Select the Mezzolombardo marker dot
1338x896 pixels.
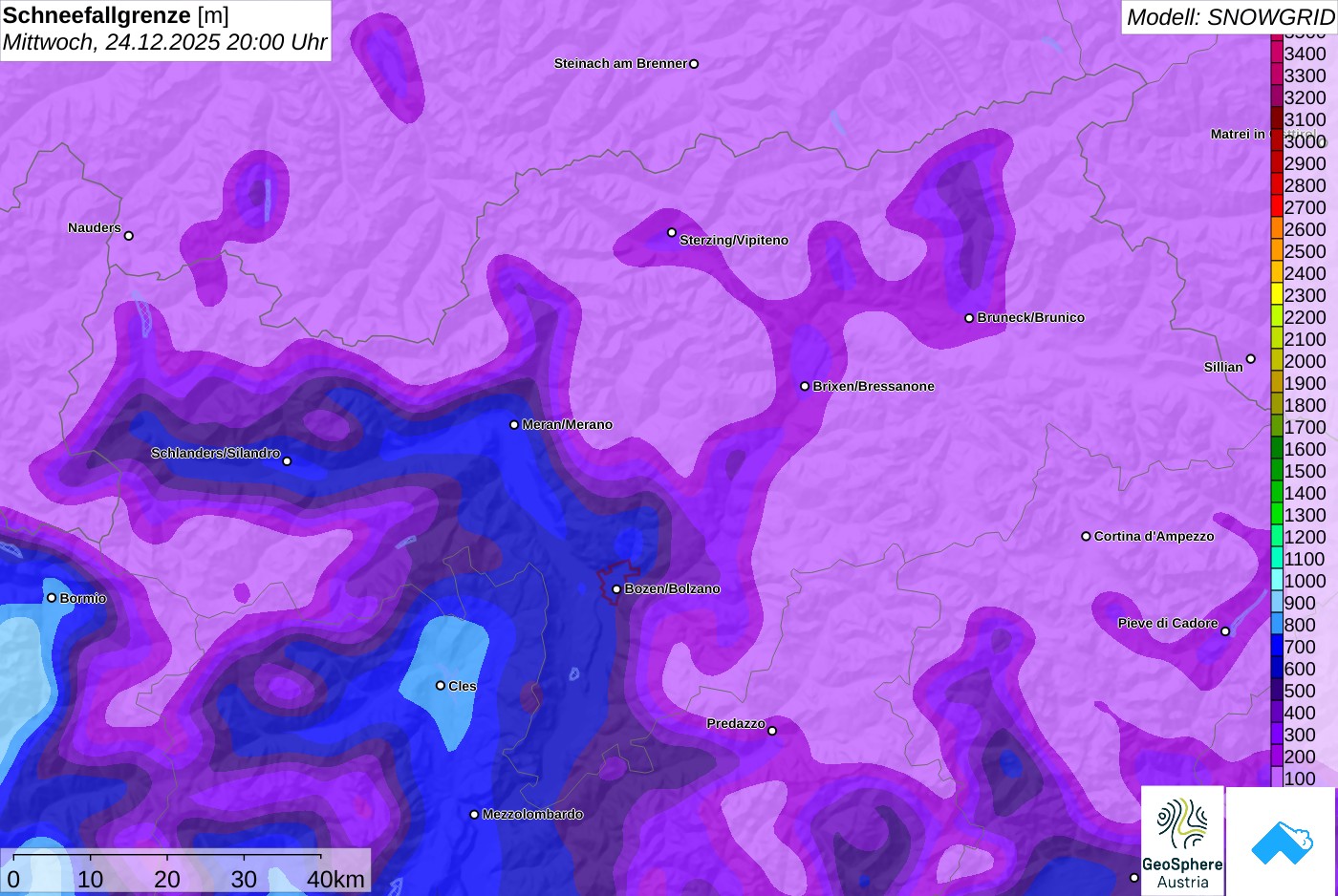click(x=474, y=815)
